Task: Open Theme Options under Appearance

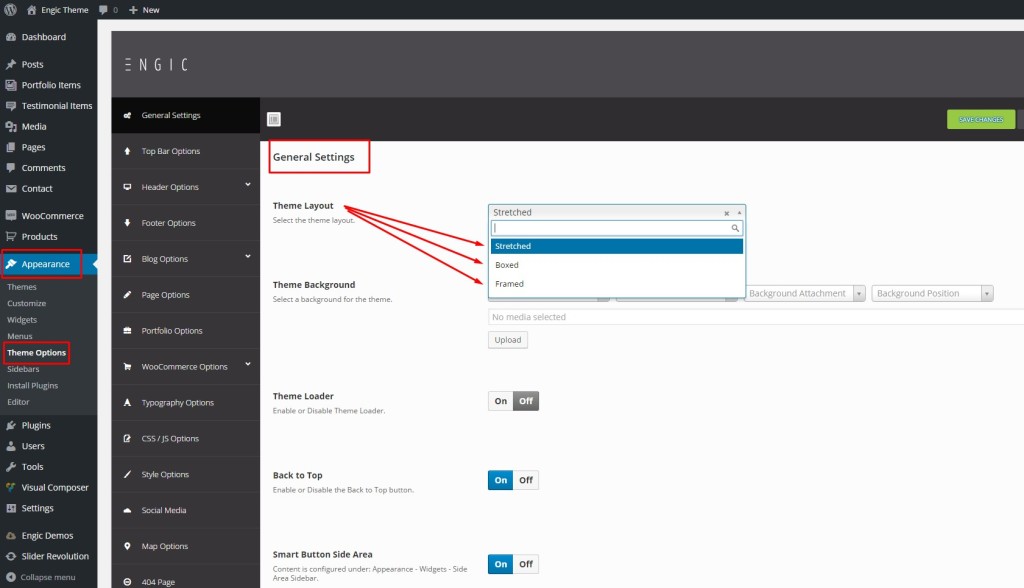Action: coord(37,353)
